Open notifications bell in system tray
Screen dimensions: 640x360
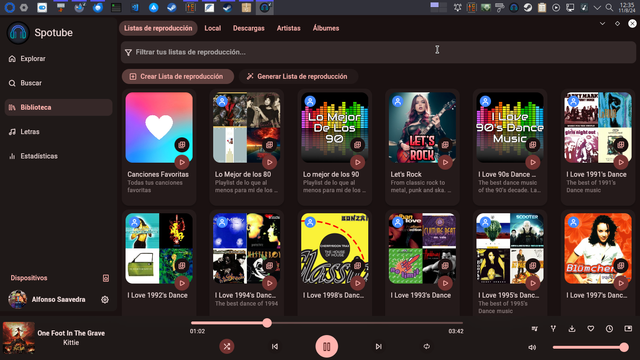458,7
